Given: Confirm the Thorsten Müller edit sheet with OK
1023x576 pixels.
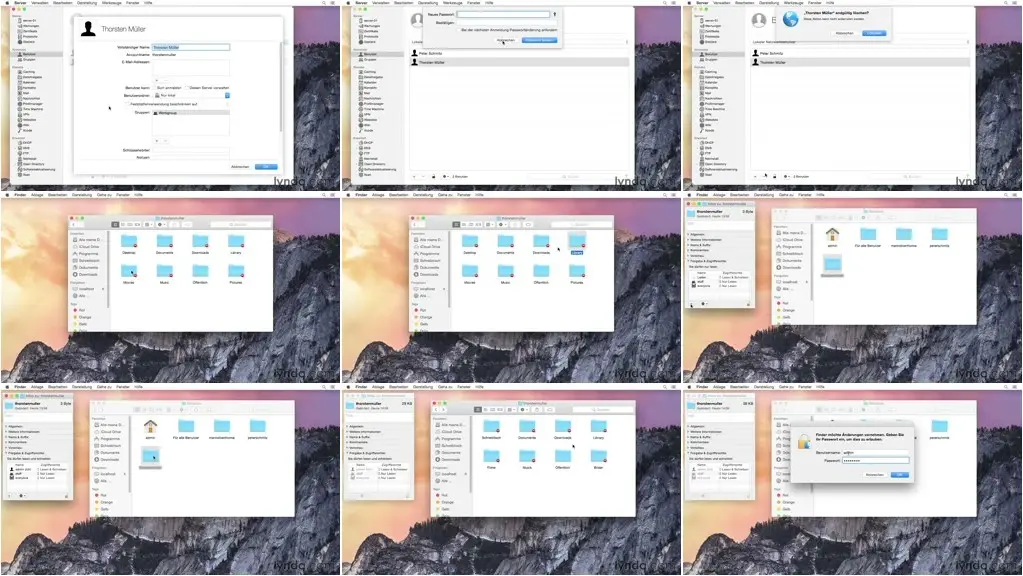Looking at the screenshot, I should 266,167.
